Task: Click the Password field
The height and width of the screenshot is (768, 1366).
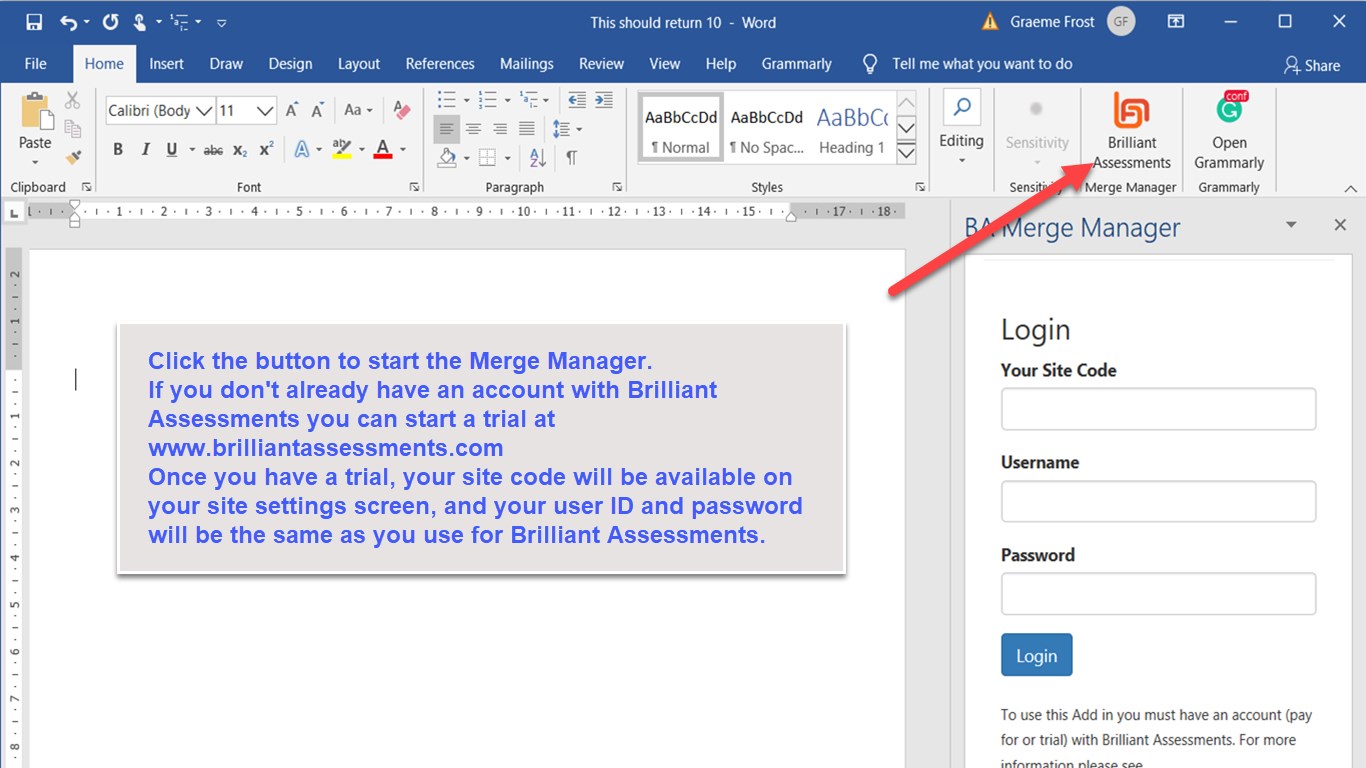Action: pos(1158,594)
